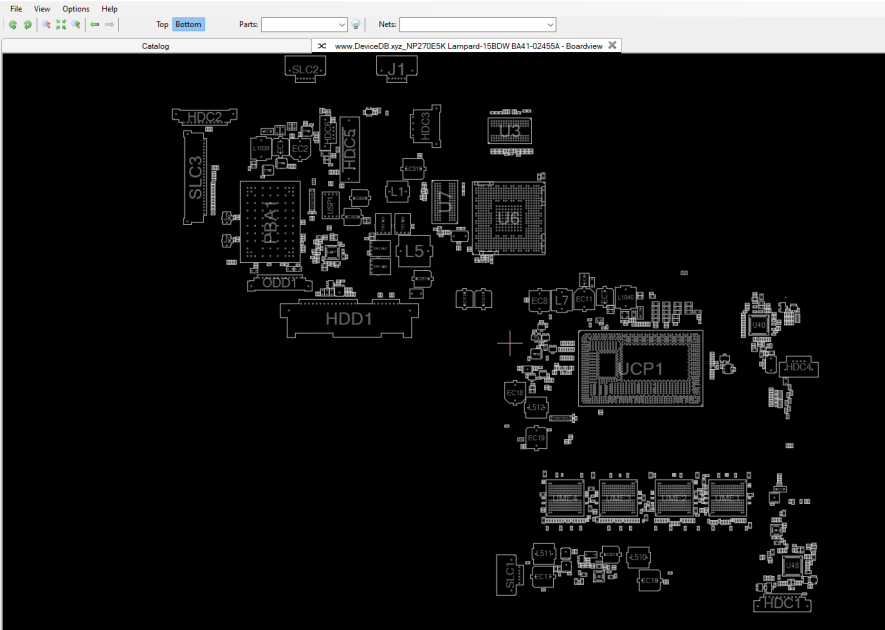Select the UCP1 chip on the board
This screenshot has height=630, width=885.
pos(641,369)
